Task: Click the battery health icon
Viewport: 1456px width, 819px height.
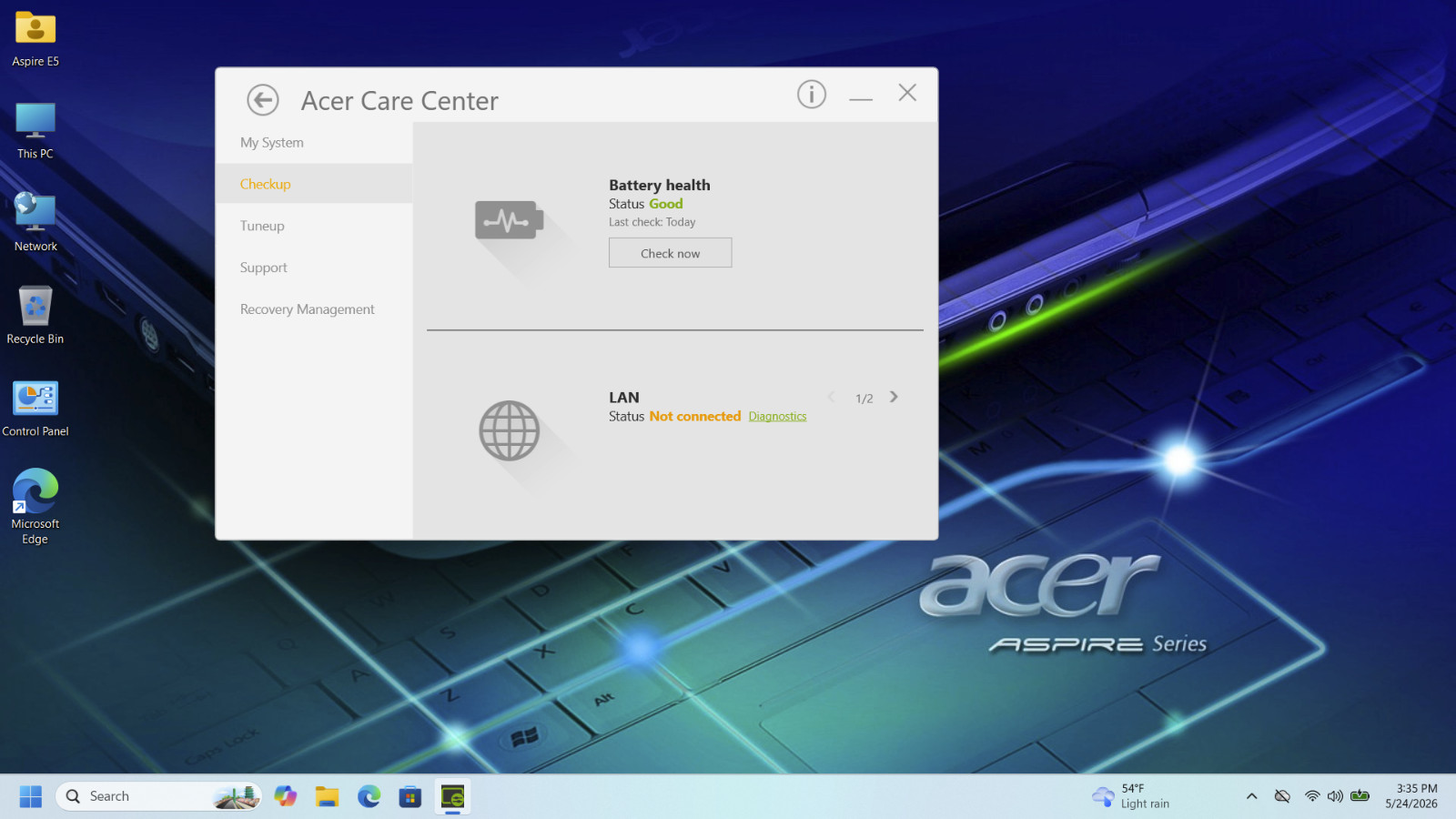Action: coord(509,220)
